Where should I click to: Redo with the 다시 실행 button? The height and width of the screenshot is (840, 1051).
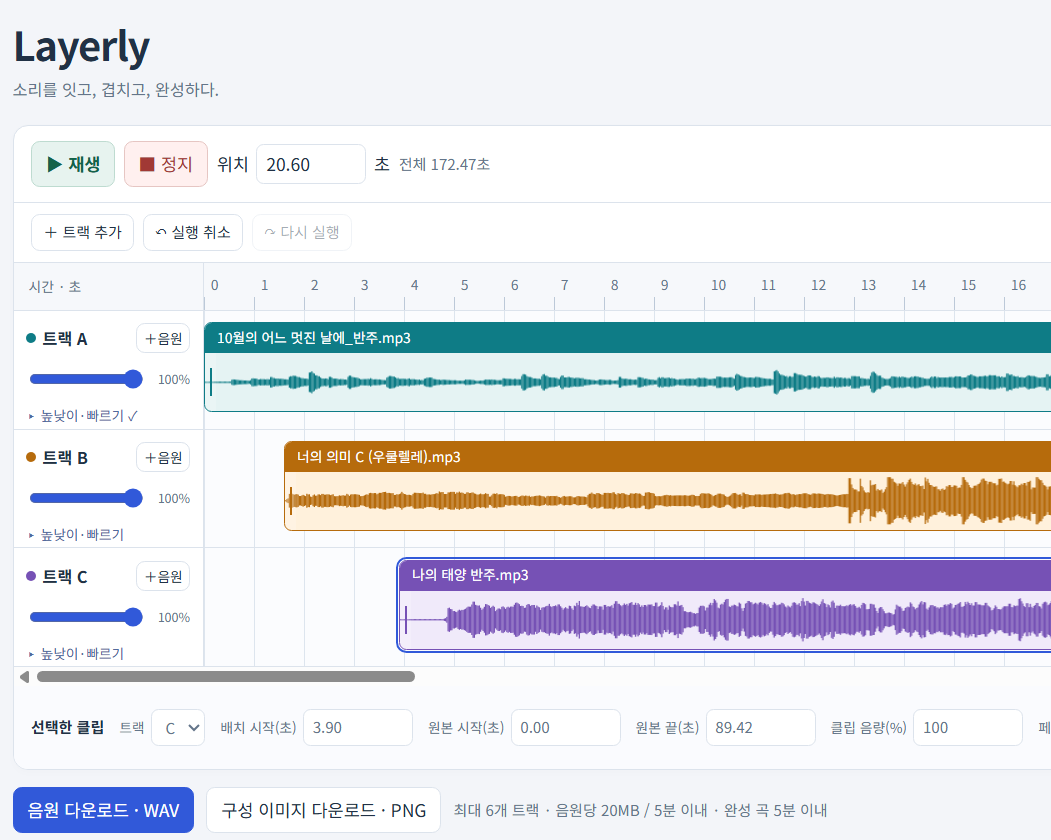click(302, 233)
